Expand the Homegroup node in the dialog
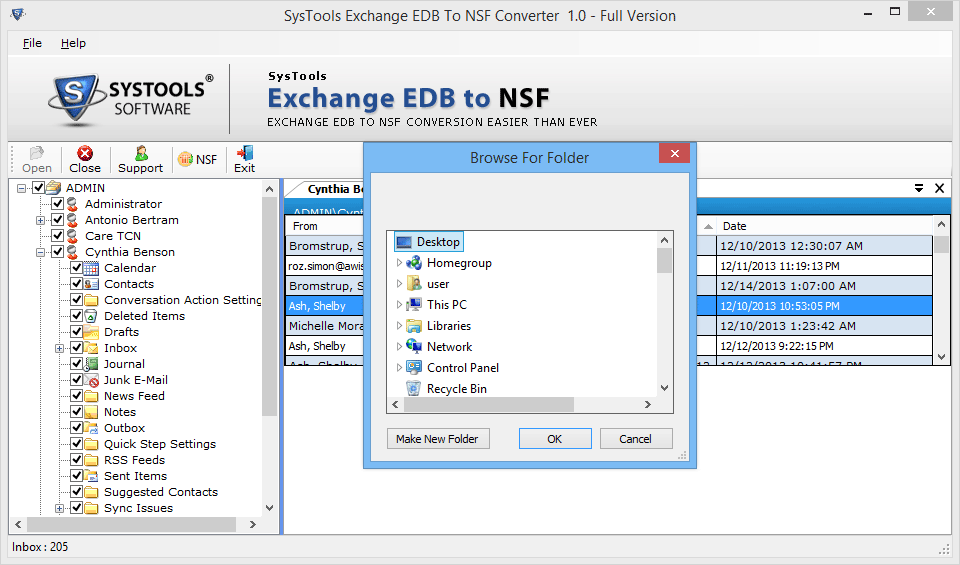 (x=399, y=263)
